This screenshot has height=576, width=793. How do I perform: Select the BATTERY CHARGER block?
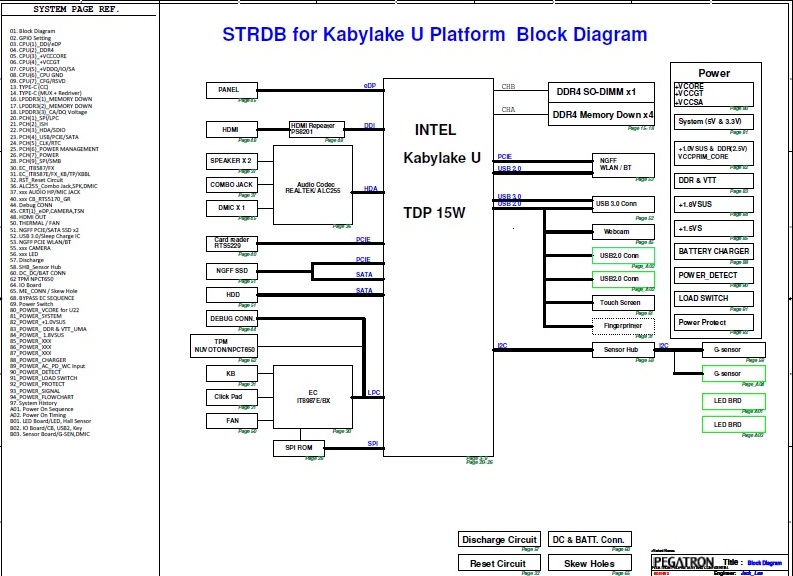point(714,251)
